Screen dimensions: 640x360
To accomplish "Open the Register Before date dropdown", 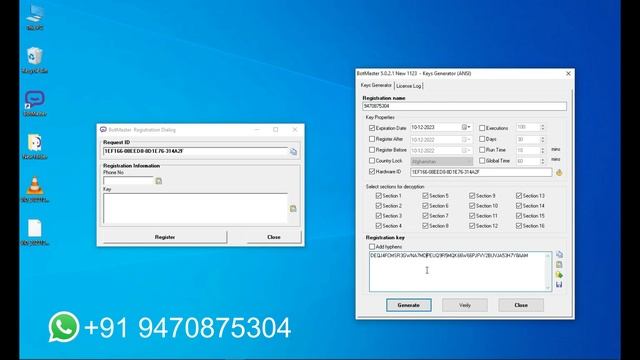I will [x=466, y=150].
